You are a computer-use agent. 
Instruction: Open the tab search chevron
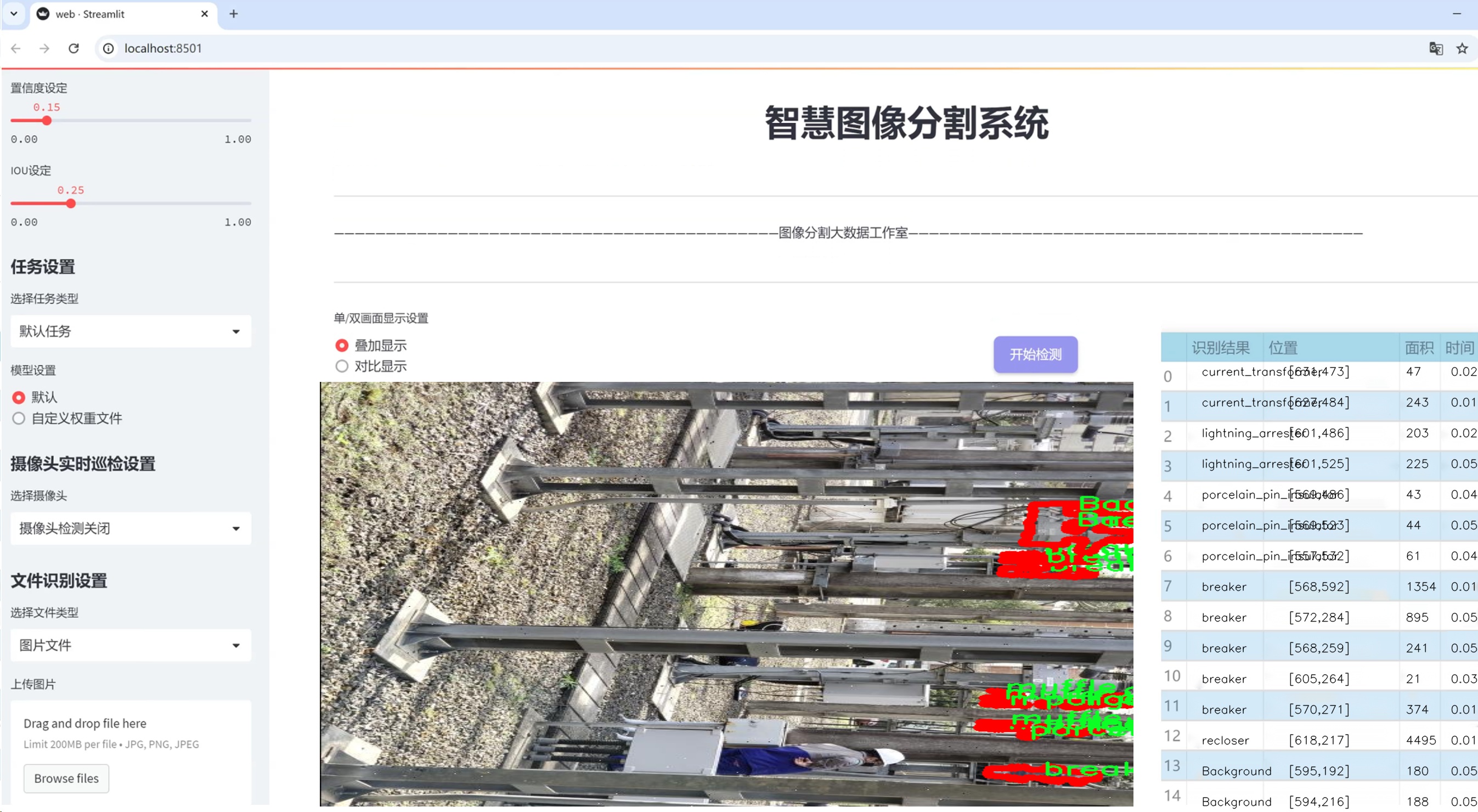tap(14, 13)
